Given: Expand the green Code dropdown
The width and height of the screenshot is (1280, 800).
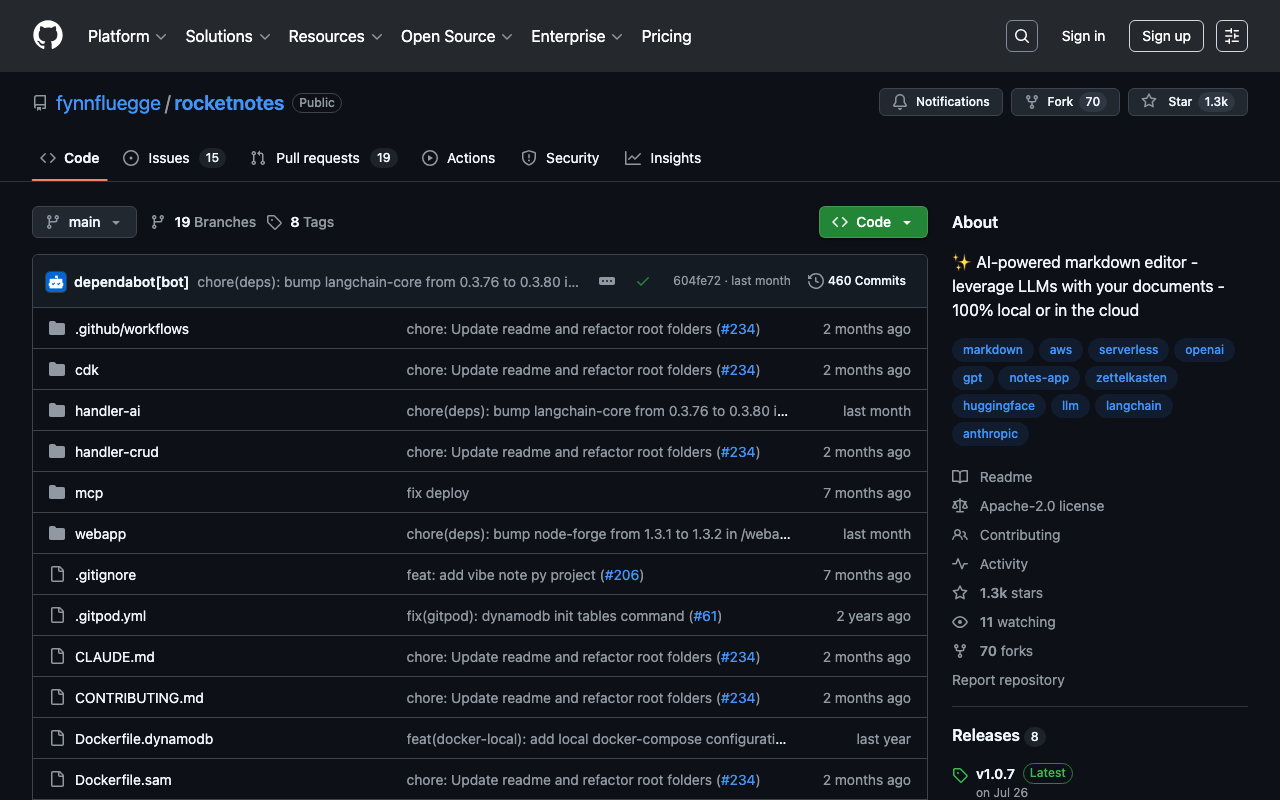Looking at the screenshot, I should (x=873, y=222).
